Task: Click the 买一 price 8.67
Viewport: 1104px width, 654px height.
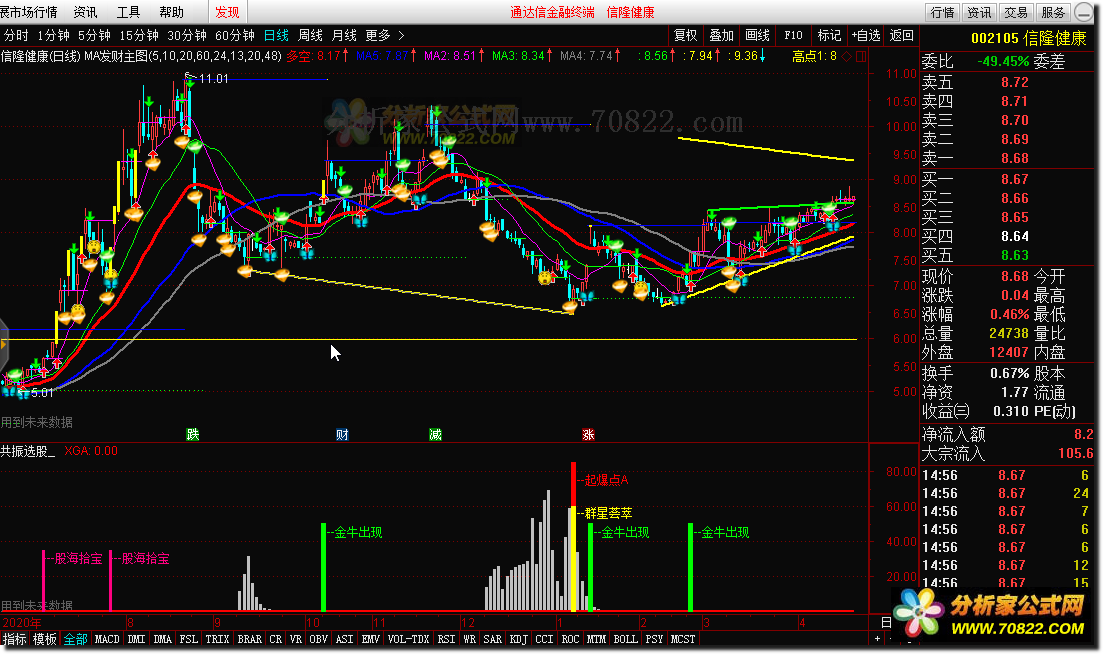Action: (x=1015, y=180)
